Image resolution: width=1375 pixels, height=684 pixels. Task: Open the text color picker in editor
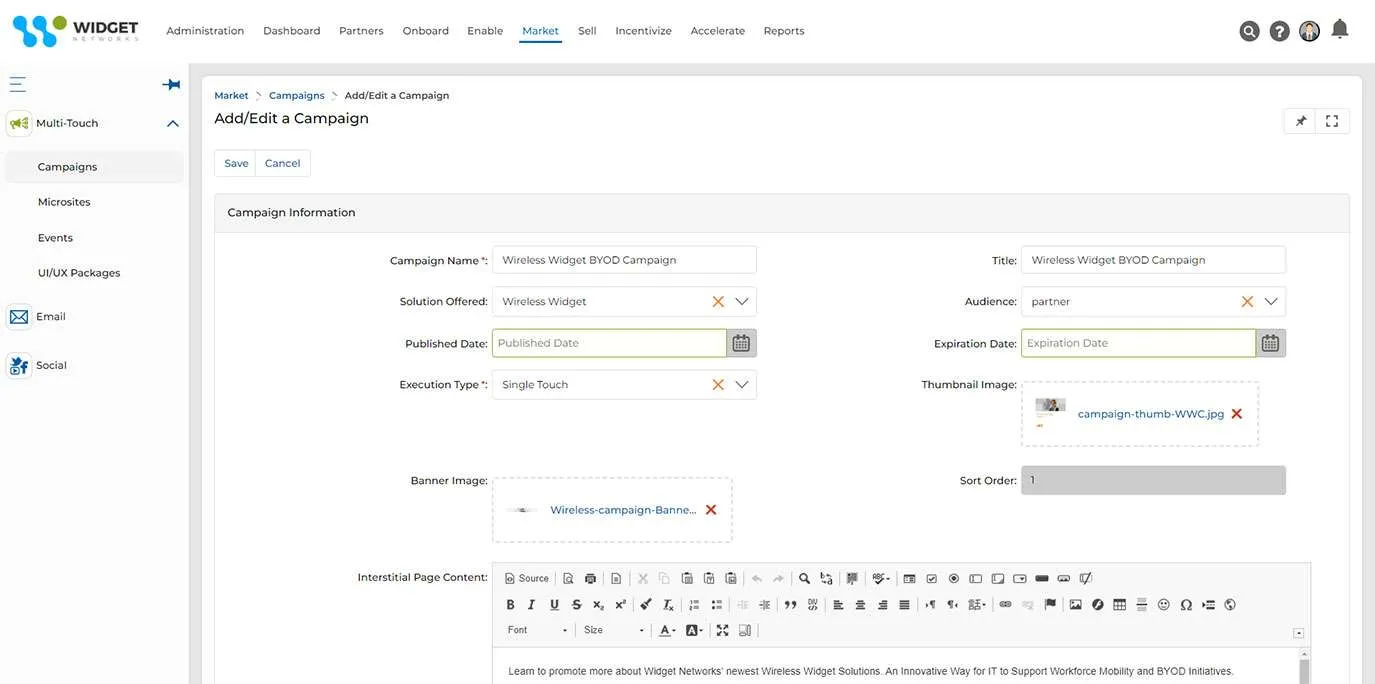667,631
